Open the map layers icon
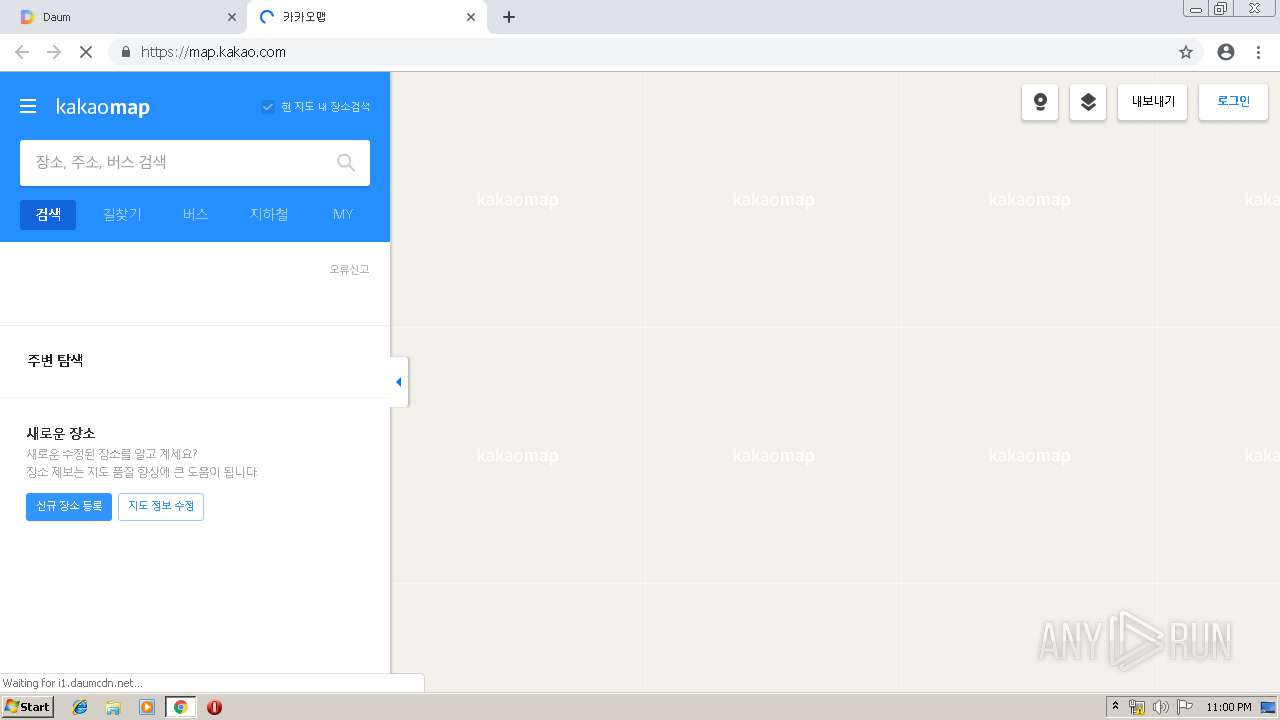This screenshot has width=1280, height=720. 1088,102
